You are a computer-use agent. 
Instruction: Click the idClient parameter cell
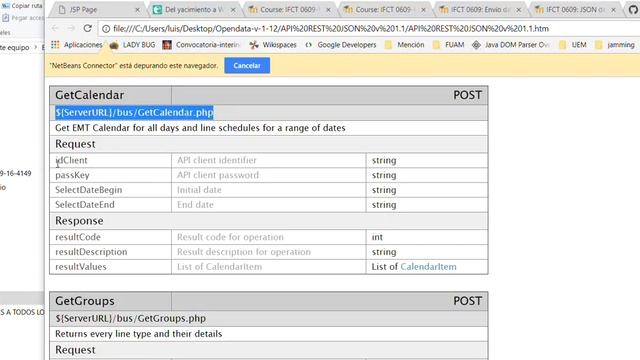110,160
